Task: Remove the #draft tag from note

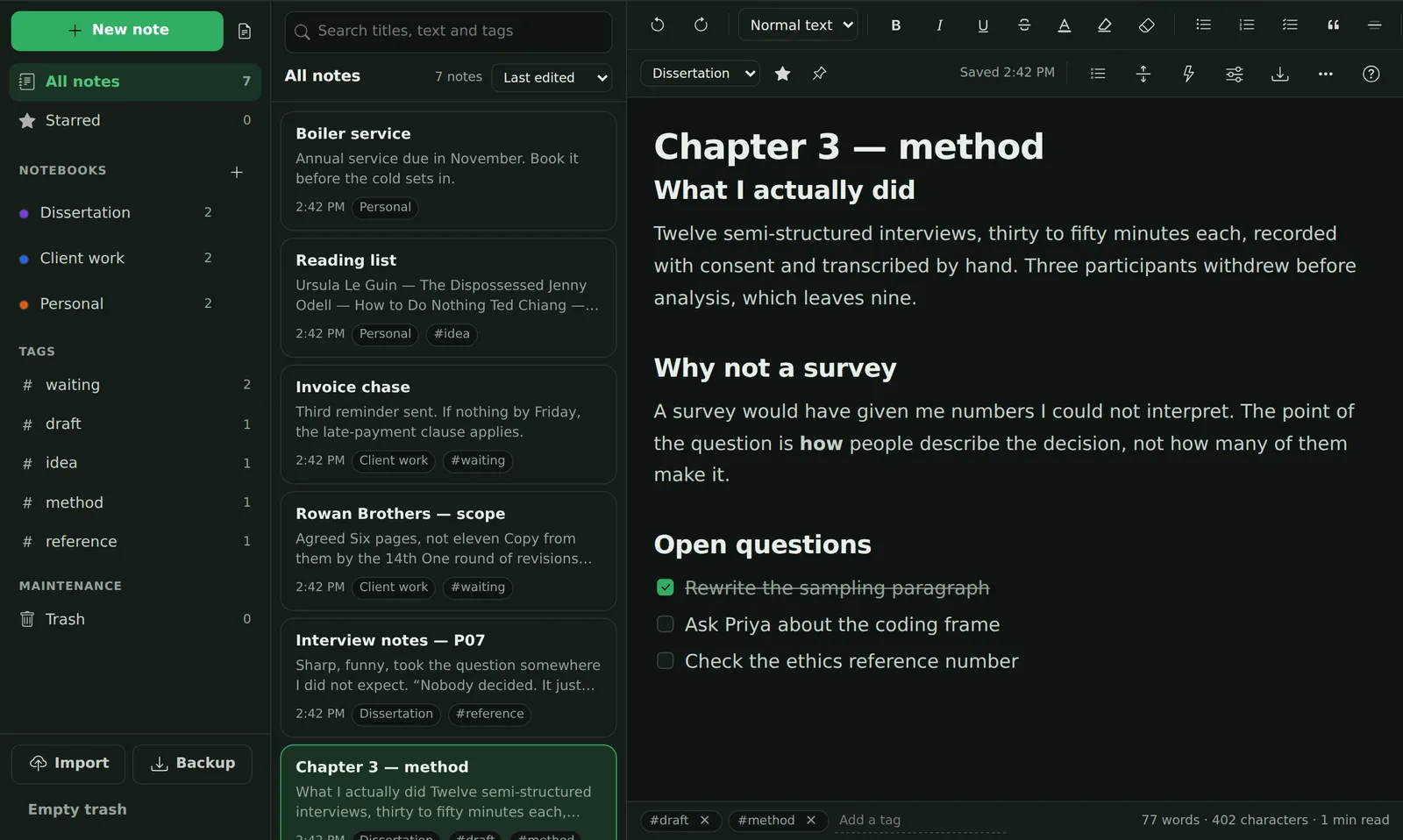Action: 704,820
